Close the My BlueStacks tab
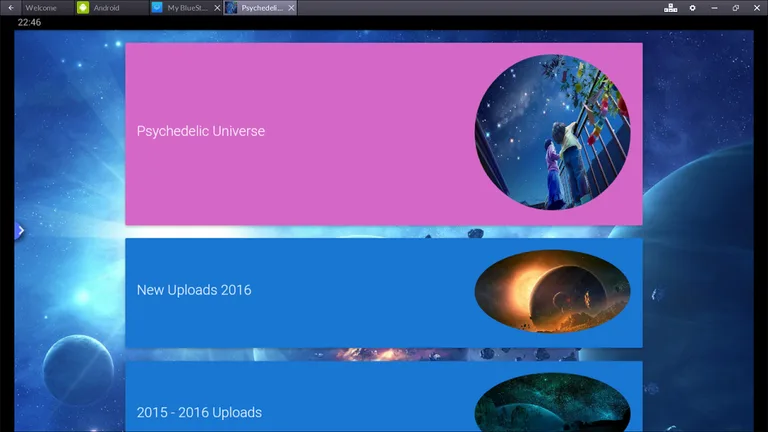768x432 pixels. (x=217, y=8)
